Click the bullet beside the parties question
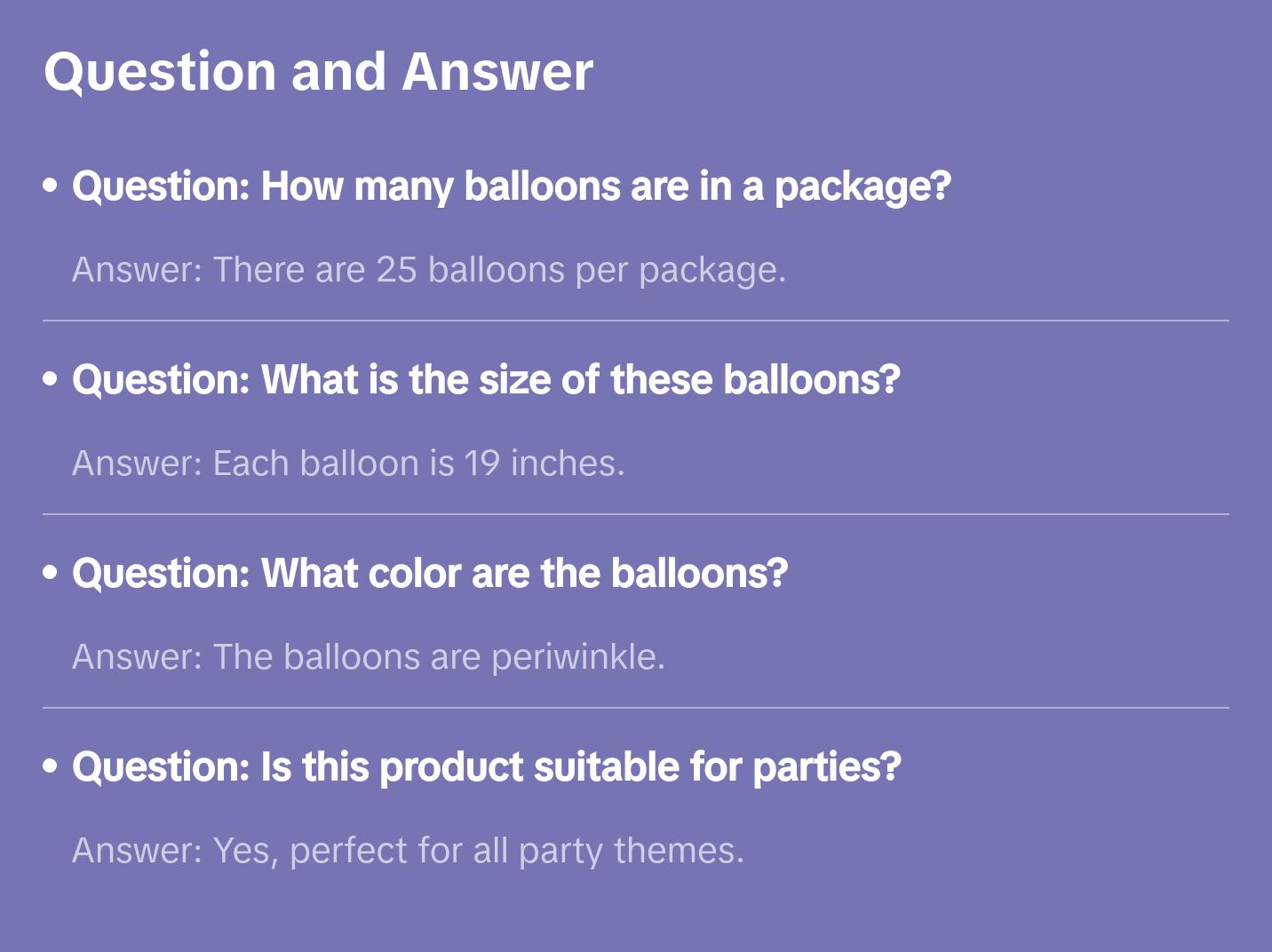This screenshot has width=1272, height=952. (x=51, y=766)
